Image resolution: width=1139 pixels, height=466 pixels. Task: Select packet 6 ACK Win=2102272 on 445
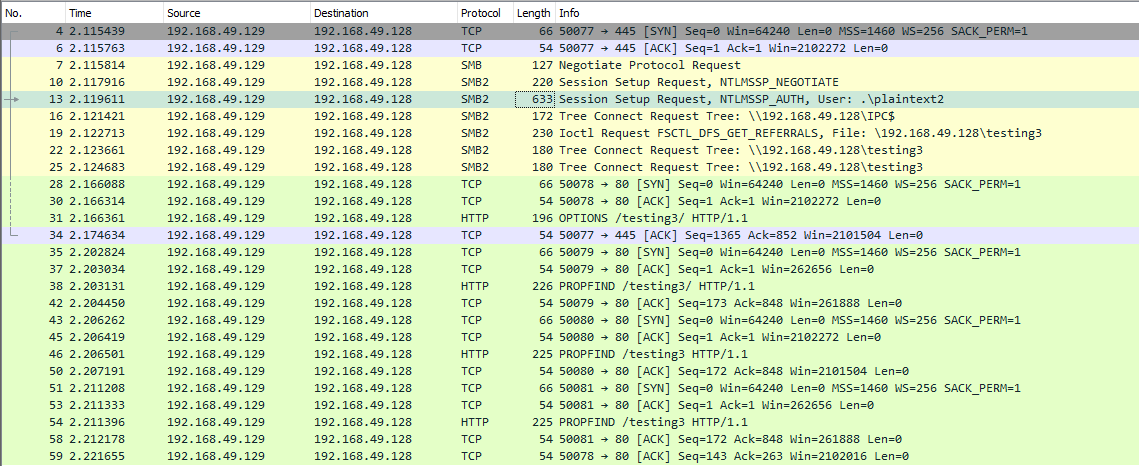(x=570, y=48)
